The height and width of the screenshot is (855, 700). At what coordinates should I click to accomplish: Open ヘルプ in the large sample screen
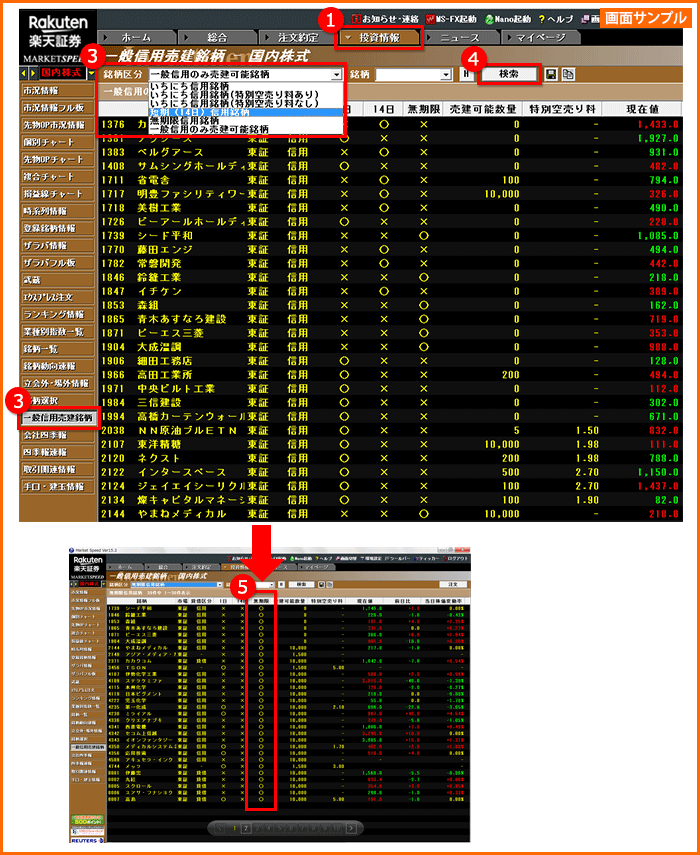tap(556, 20)
